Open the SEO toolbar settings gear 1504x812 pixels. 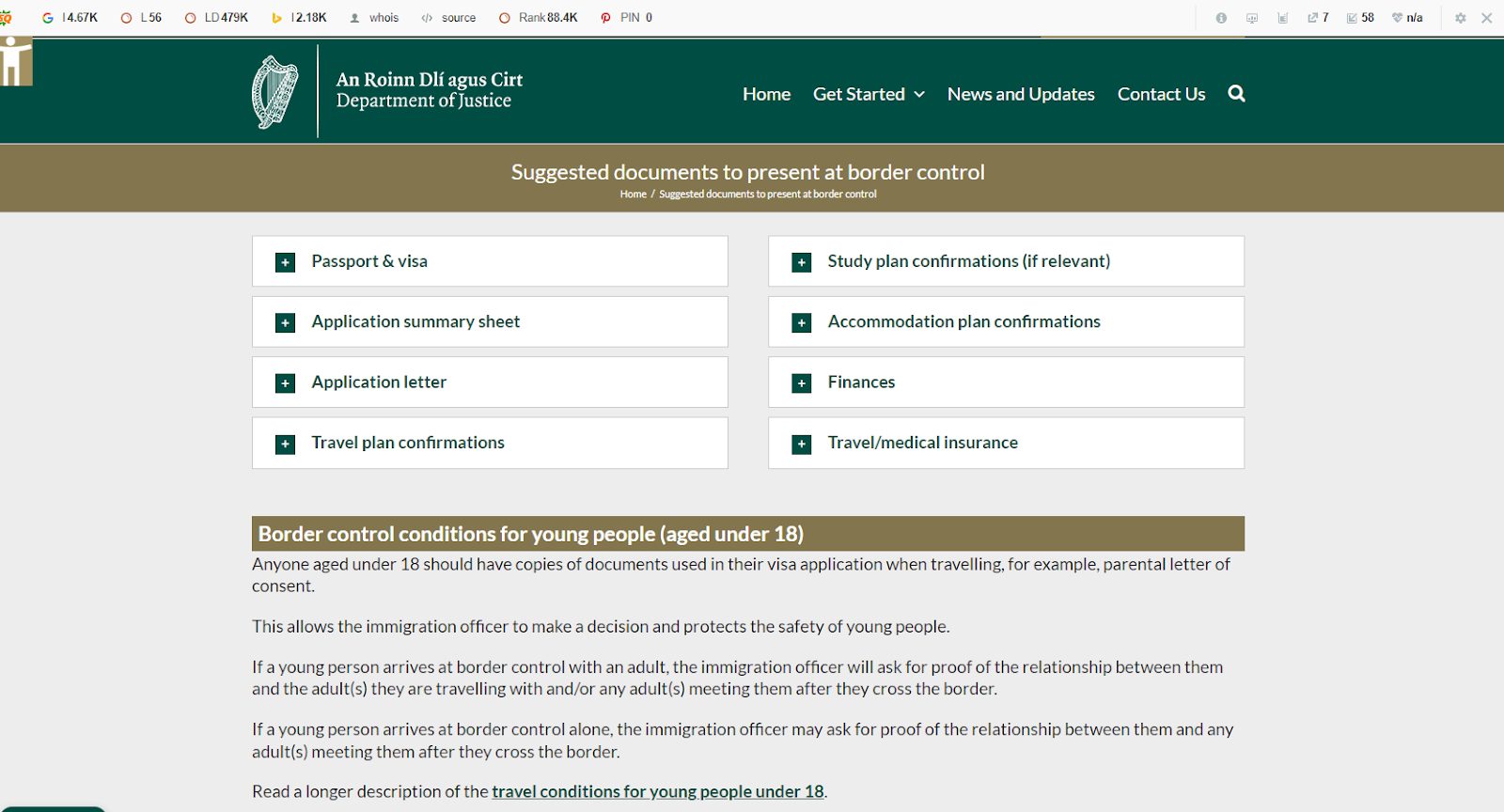pyautogui.click(x=1460, y=18)
